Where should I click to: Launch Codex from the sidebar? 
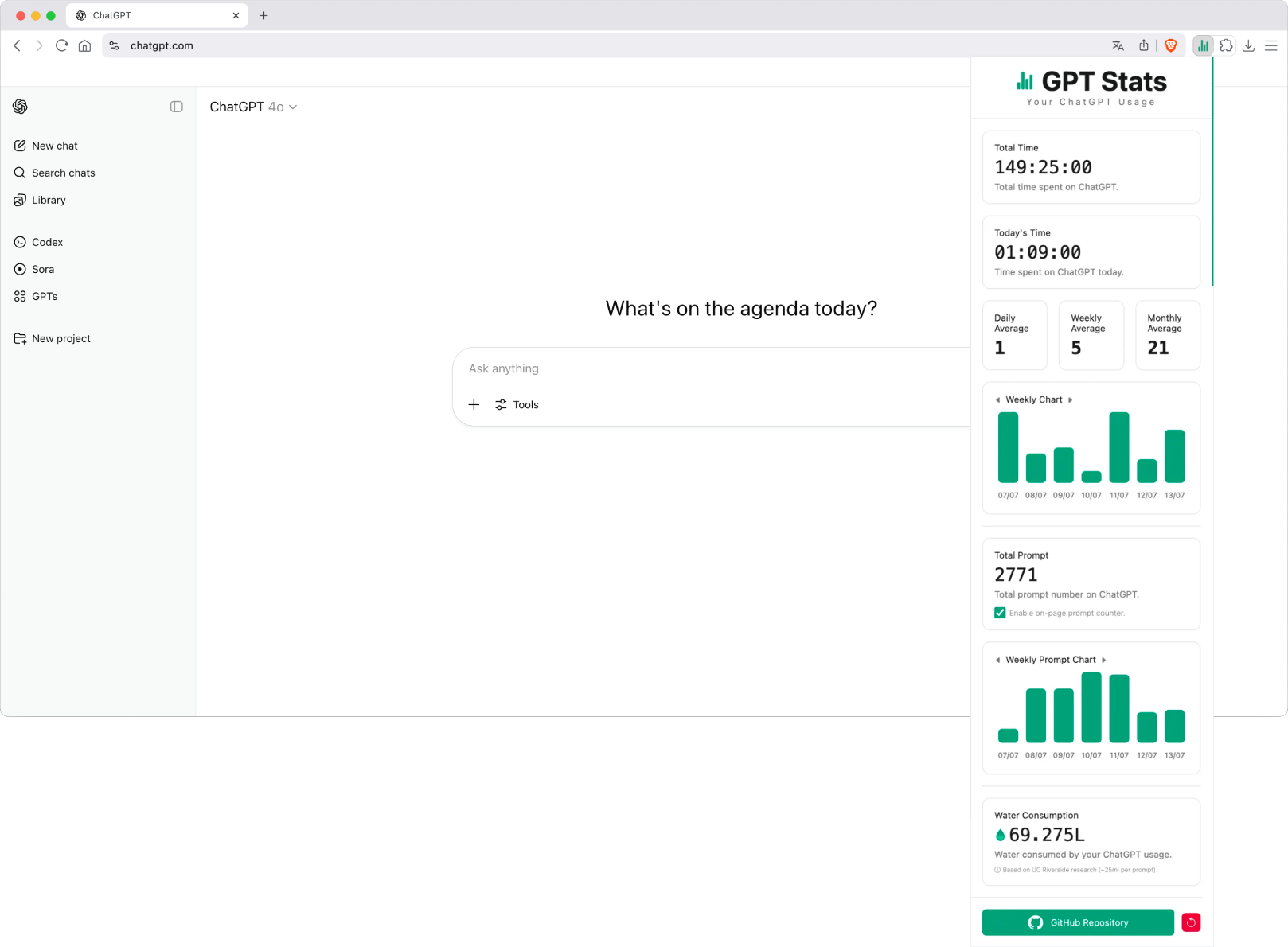(46, 242)
